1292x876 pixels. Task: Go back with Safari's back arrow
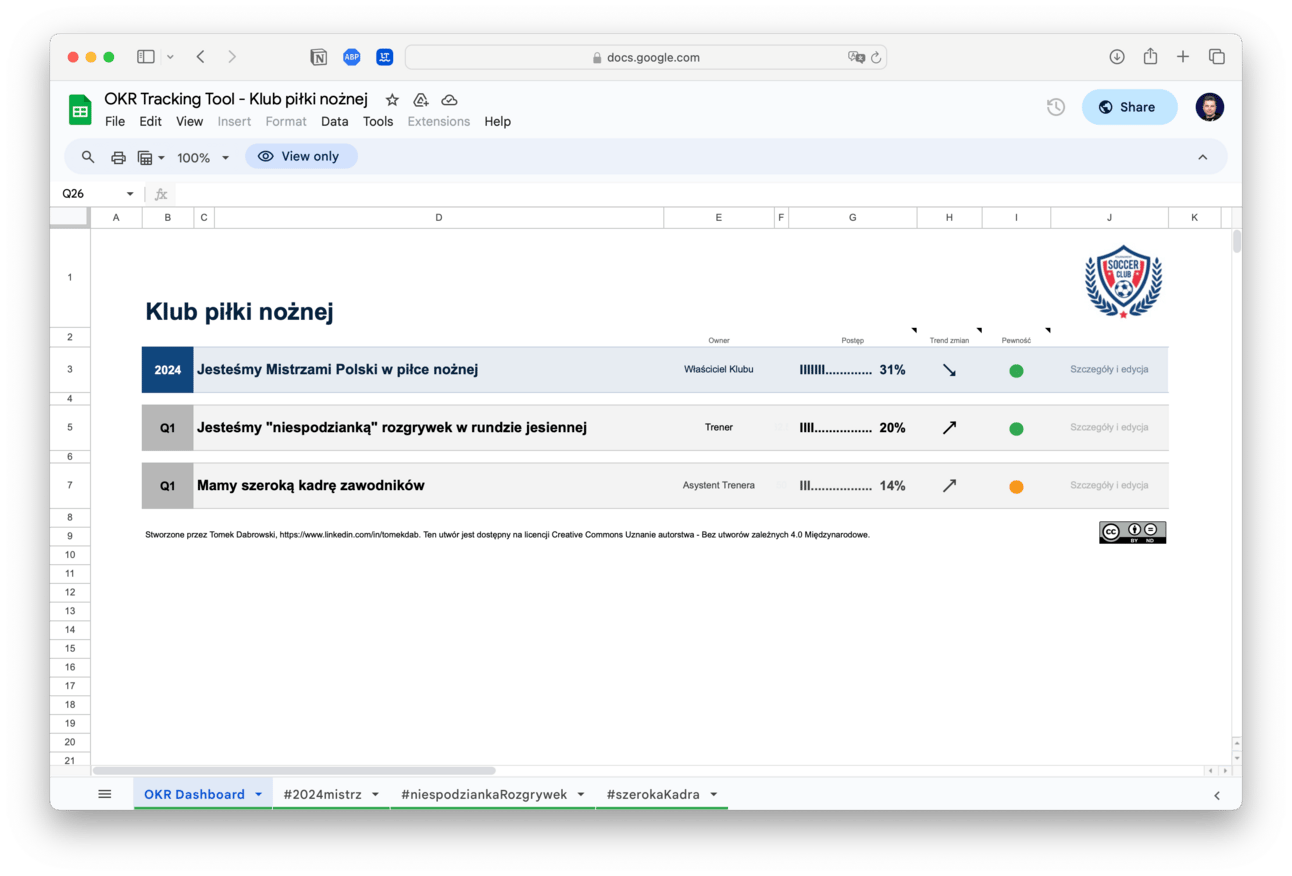pos(200,57)
